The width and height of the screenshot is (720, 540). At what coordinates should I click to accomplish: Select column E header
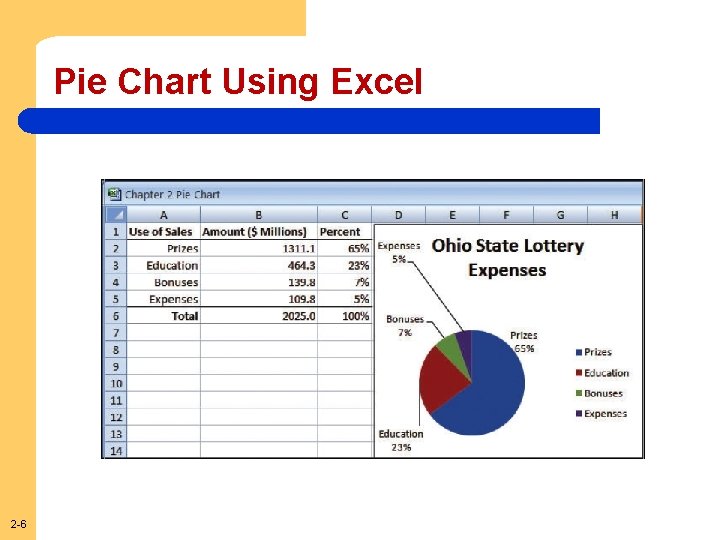[x=452, y=214]
